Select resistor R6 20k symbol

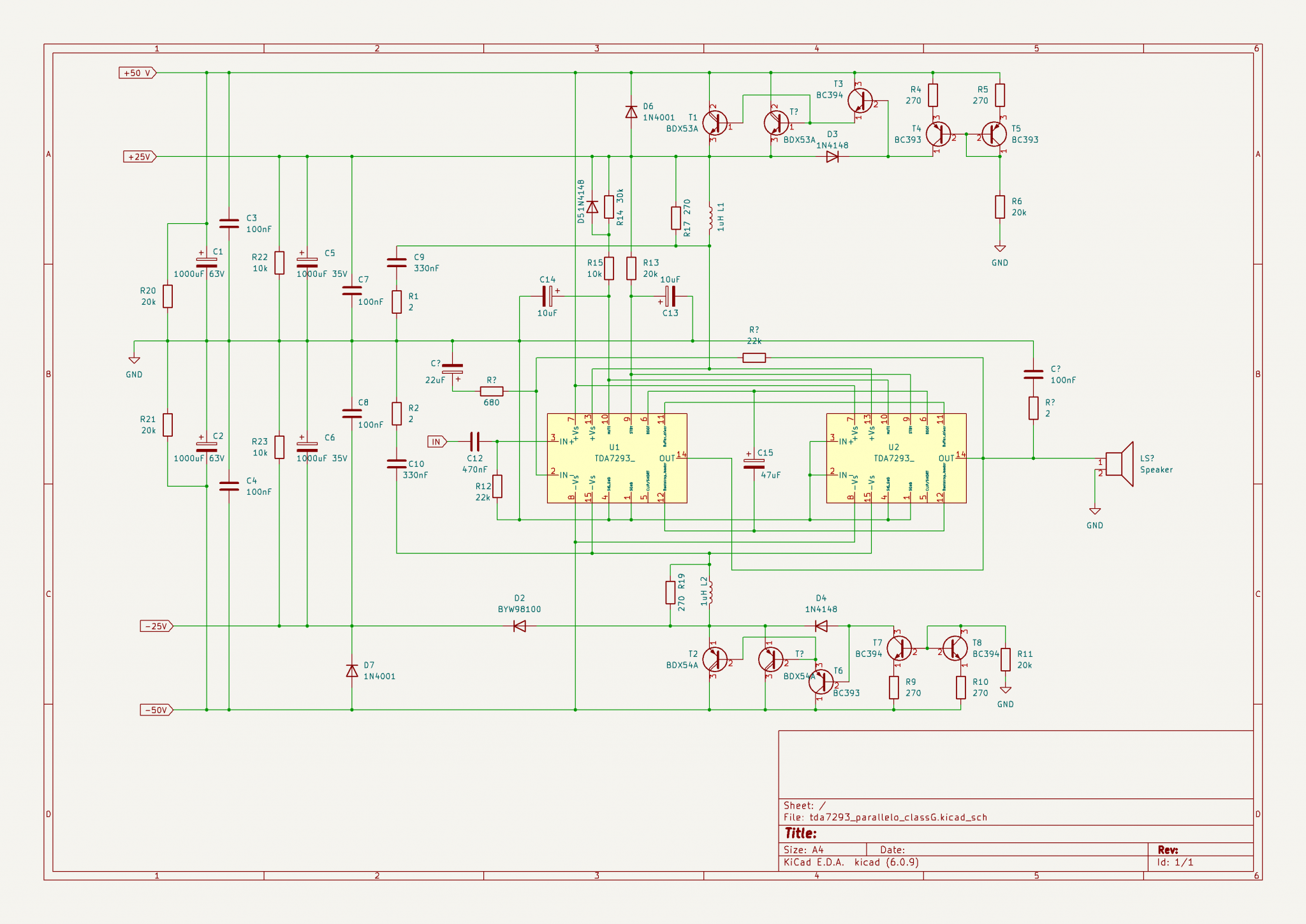click(x=1000, y=207)
